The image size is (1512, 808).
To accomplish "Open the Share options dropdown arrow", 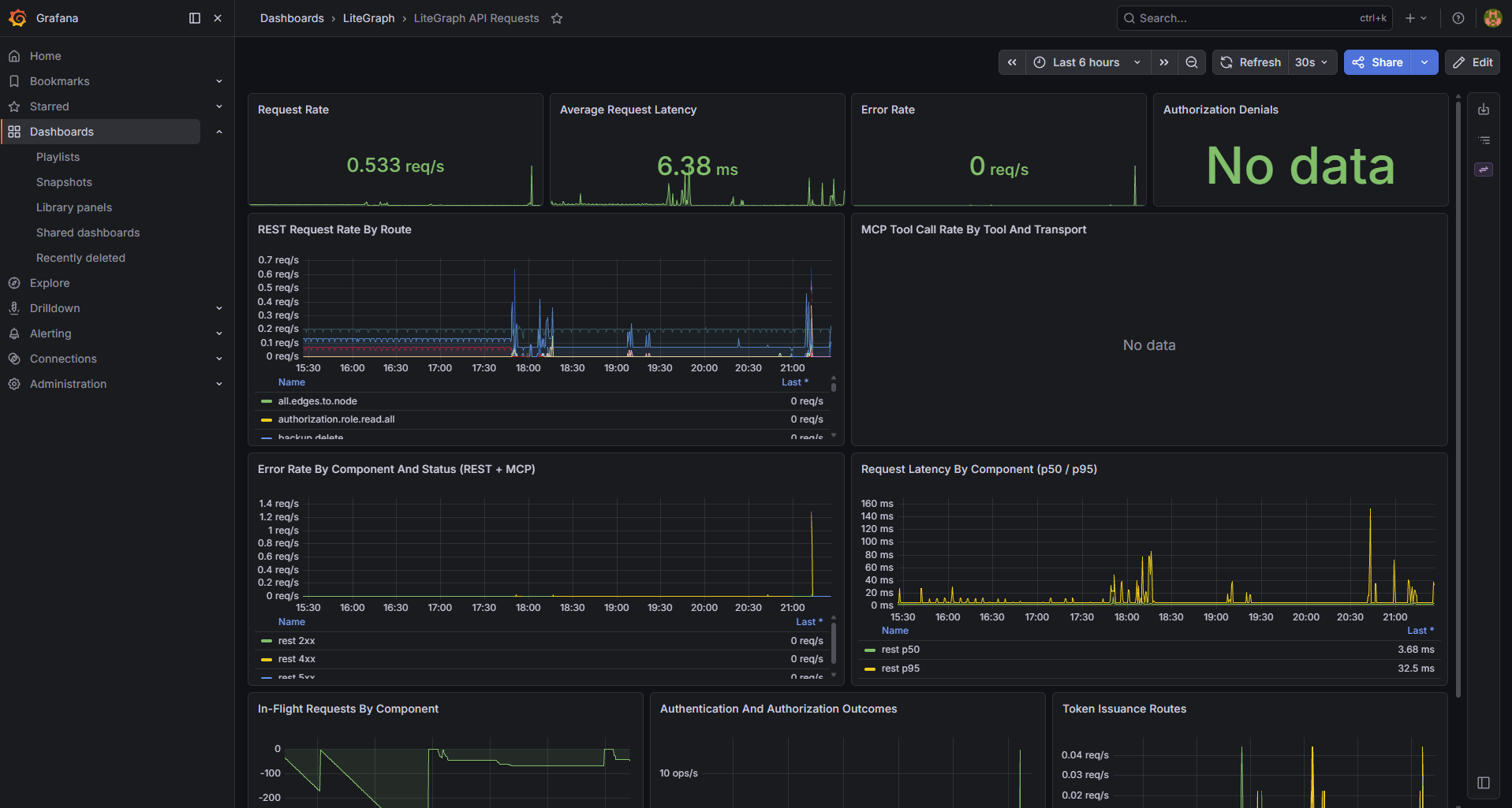I will pyautogui.click(x=1424, y=62).
